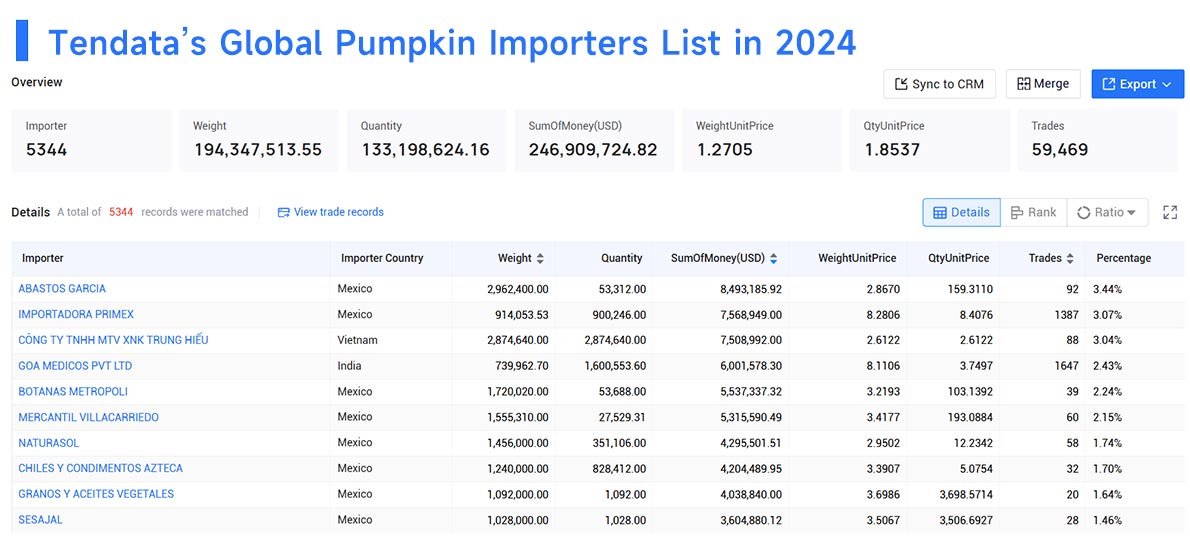Click trades value 1387
Viewport: 1190px width, 538px height.
[1066, 314]
